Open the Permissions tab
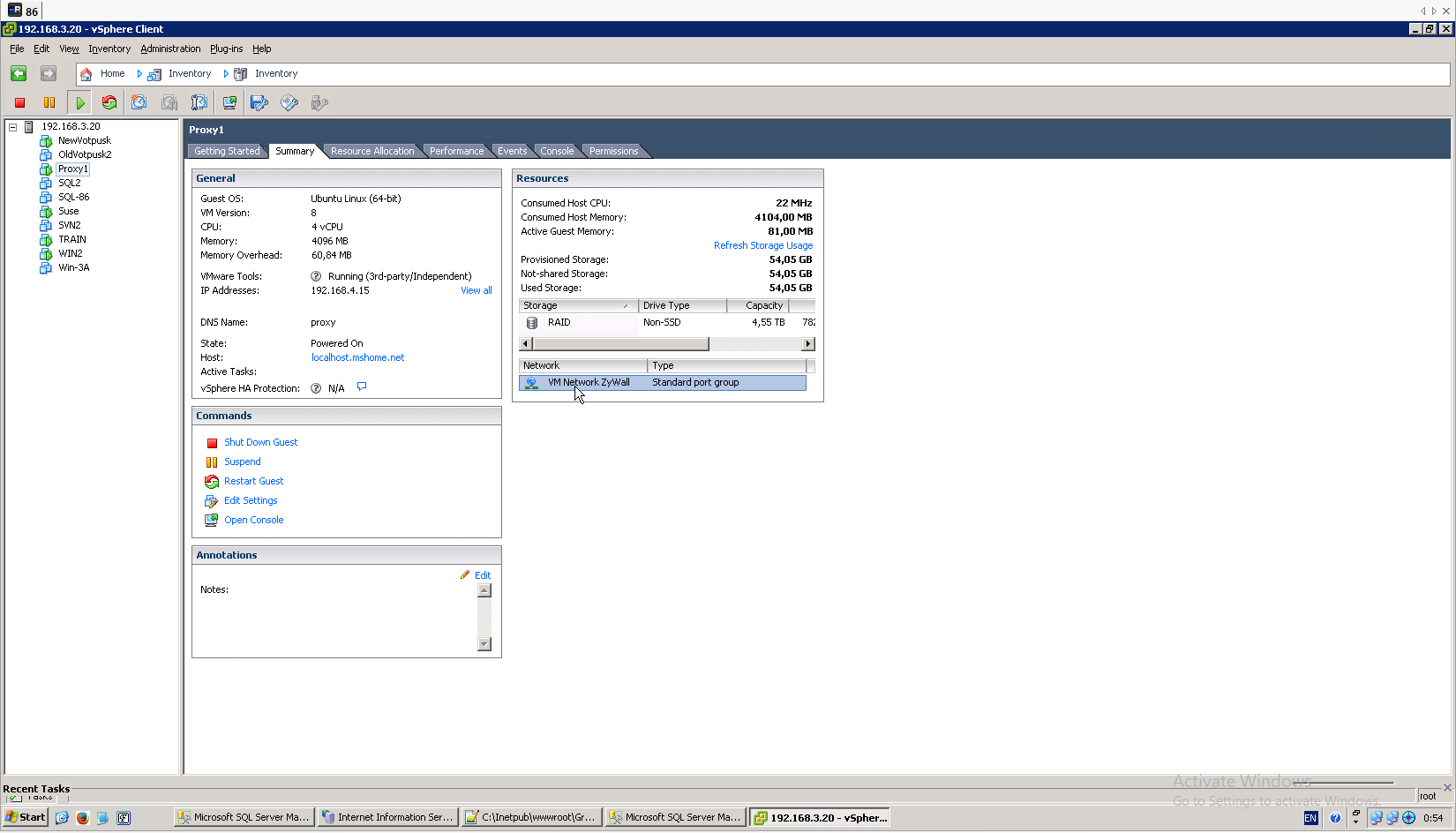Screen dimensions: 1456x833 click(613, 151)
